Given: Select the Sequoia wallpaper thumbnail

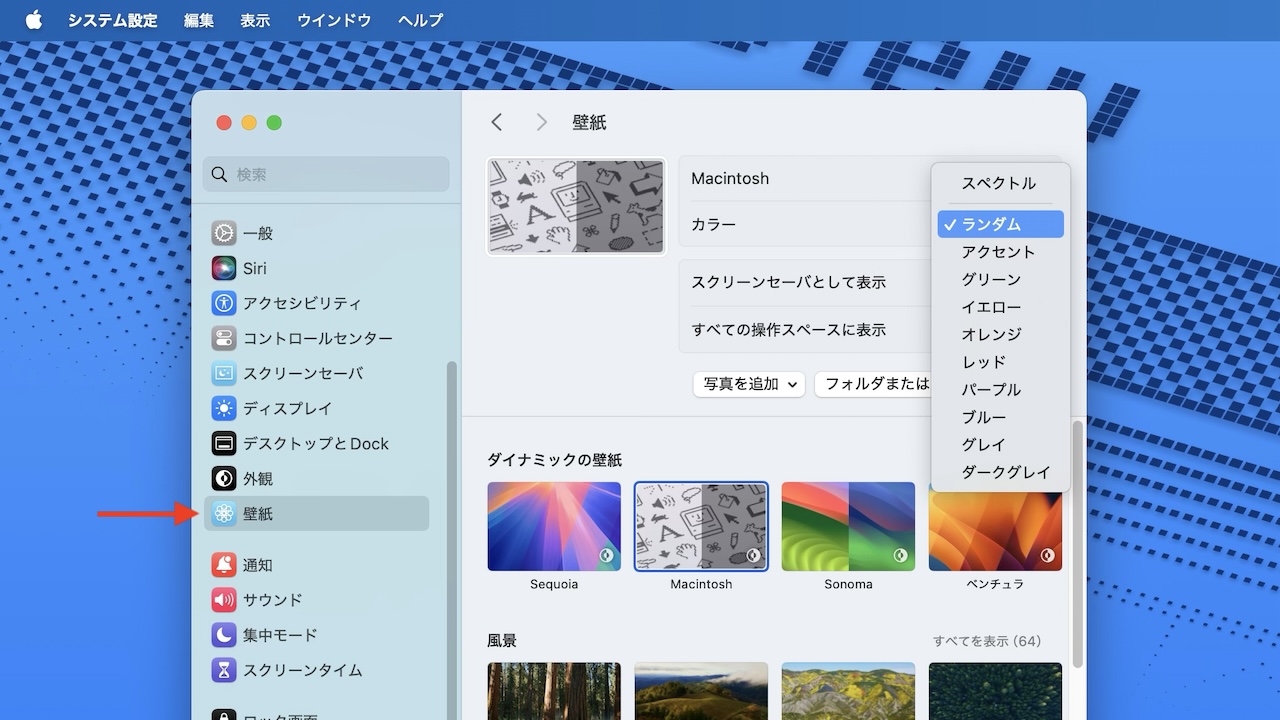Looking at the screenshot, I should click(x=554, y=526).
